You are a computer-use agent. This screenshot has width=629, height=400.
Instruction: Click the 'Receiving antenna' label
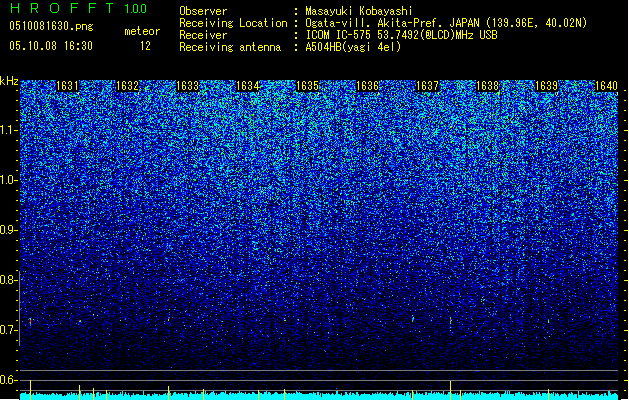click(x=230, y=47)
